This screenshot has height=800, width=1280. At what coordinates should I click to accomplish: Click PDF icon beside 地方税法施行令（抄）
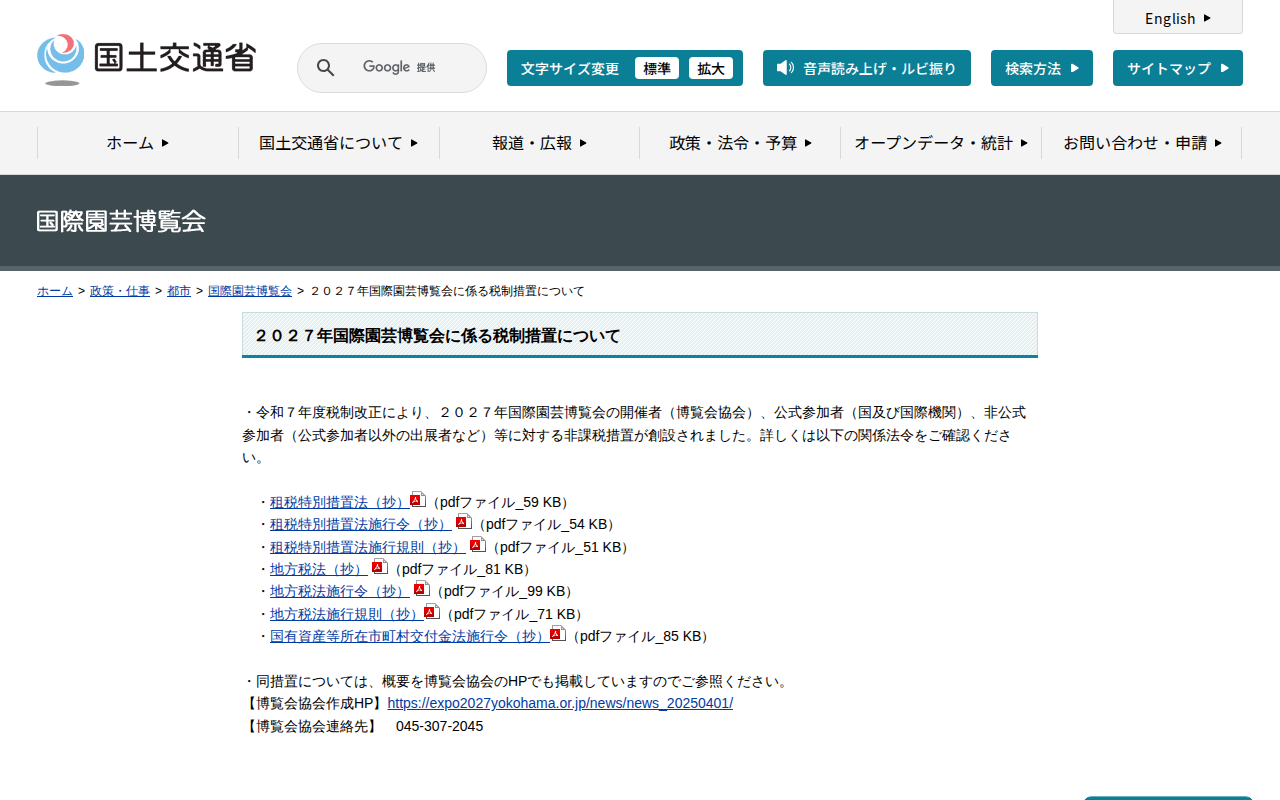click(421, 589)
